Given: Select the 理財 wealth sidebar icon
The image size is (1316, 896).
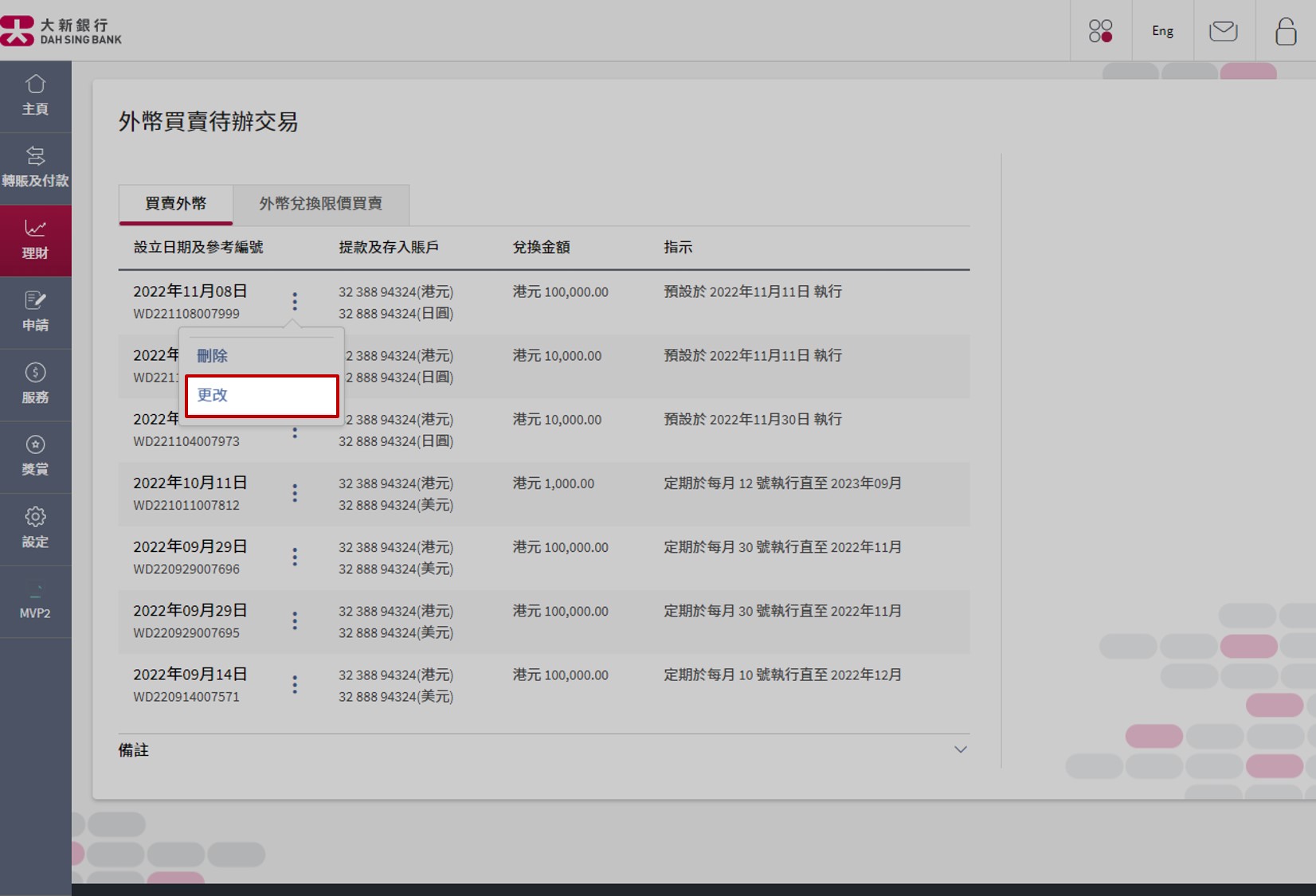Looking at the screenshot, I should pos(35,240).
